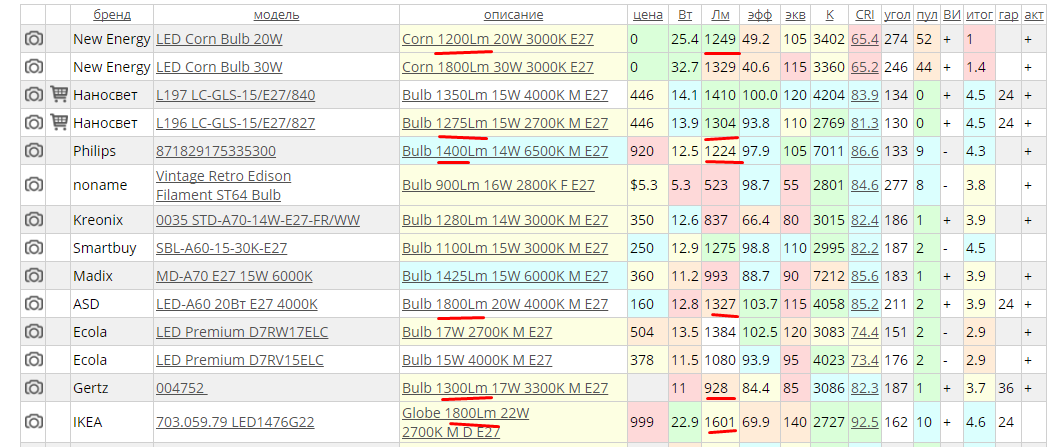Open Smartbuy SBL-A60-15-30K-E27 link
Viewport: 1056px width, 447px height.
(221, 248)
